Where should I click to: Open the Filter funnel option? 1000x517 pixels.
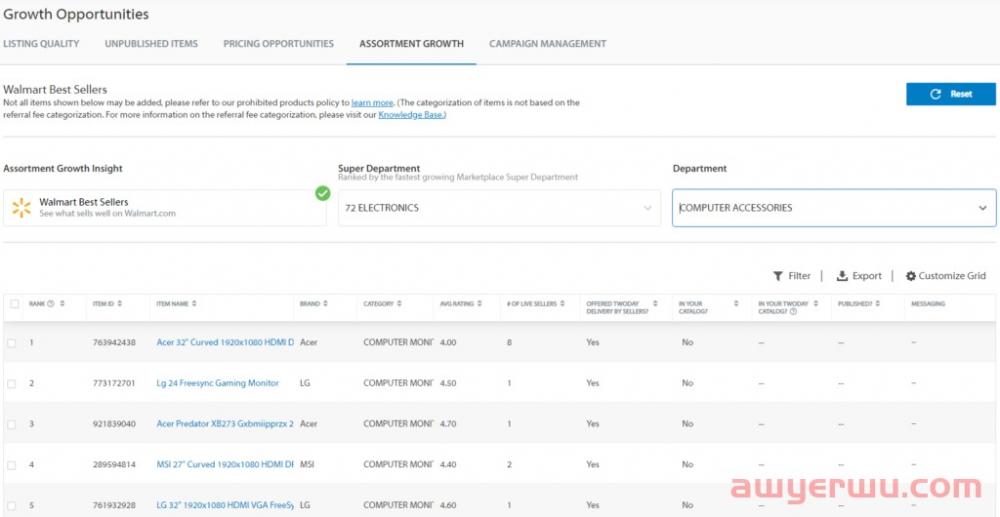(x=791, y=276)
